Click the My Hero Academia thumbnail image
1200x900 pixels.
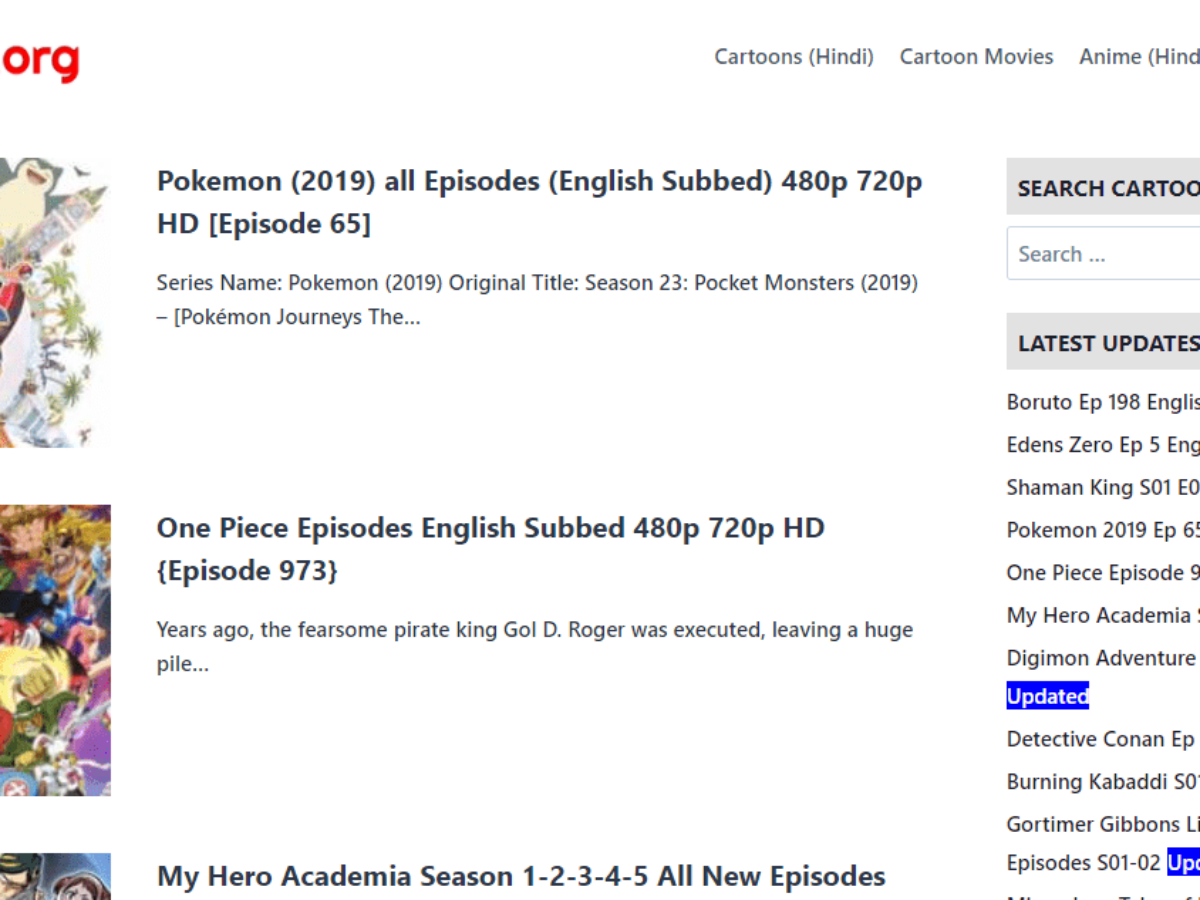tap(55, 877)
